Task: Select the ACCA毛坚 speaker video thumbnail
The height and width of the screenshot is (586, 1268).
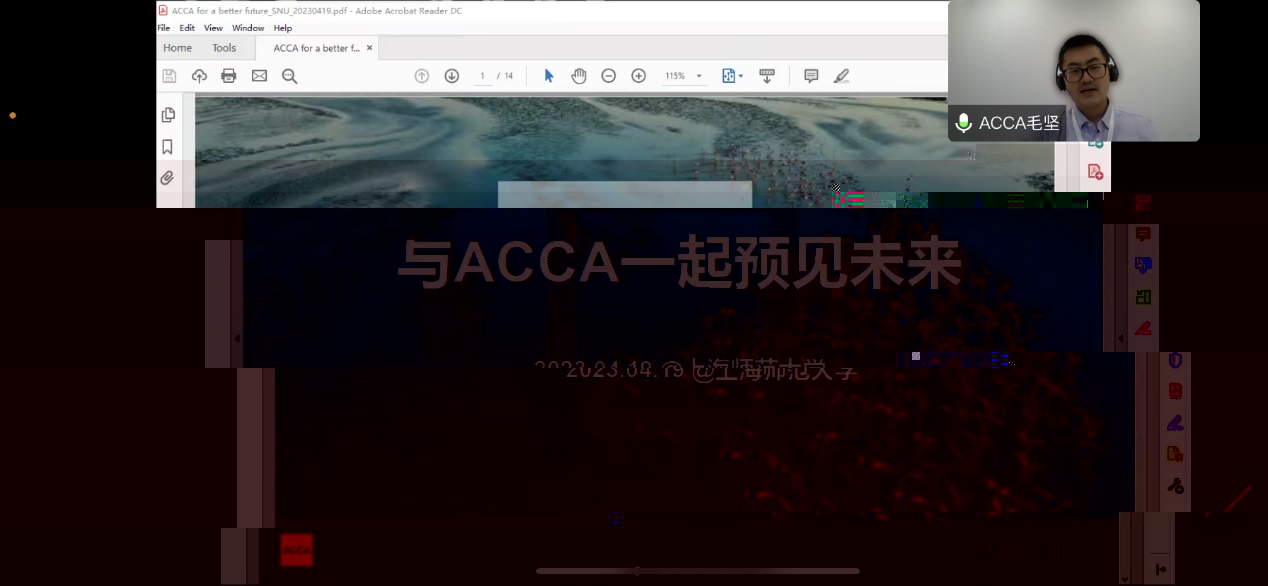Action: [1074, 70]
